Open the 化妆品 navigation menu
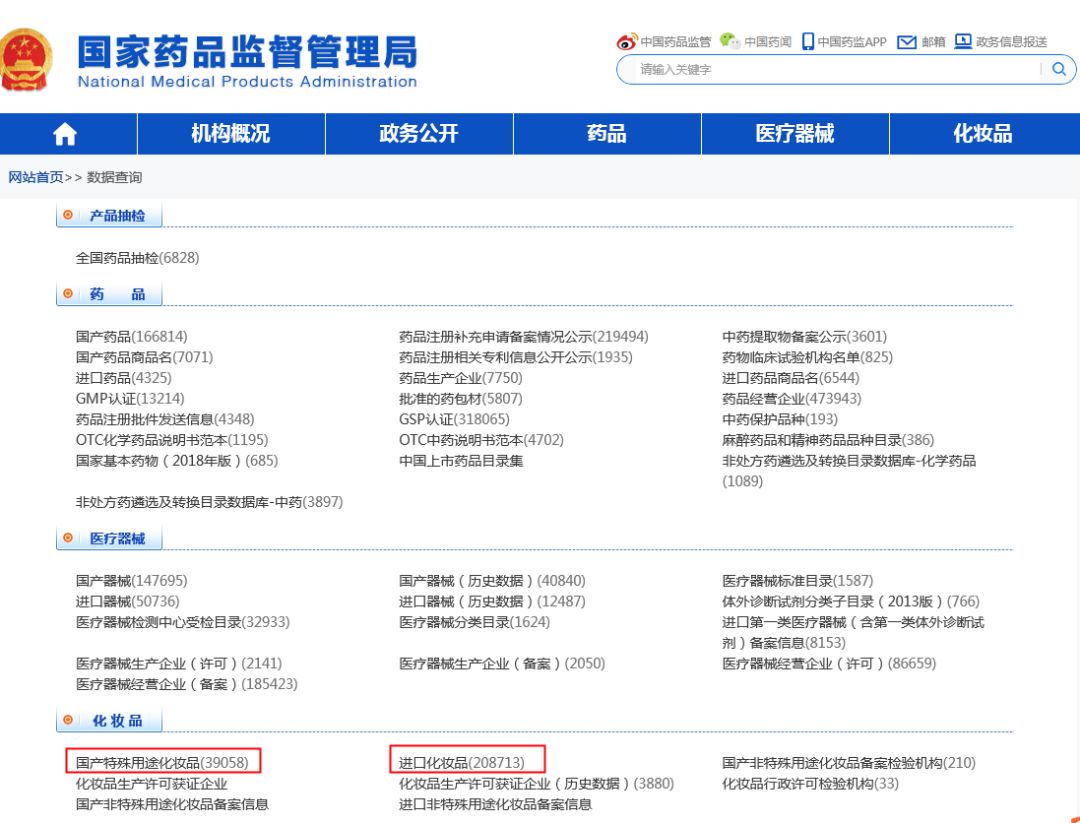Image resolution: width=1080 pixels, height=823 pixels. (x=982, y=134)
